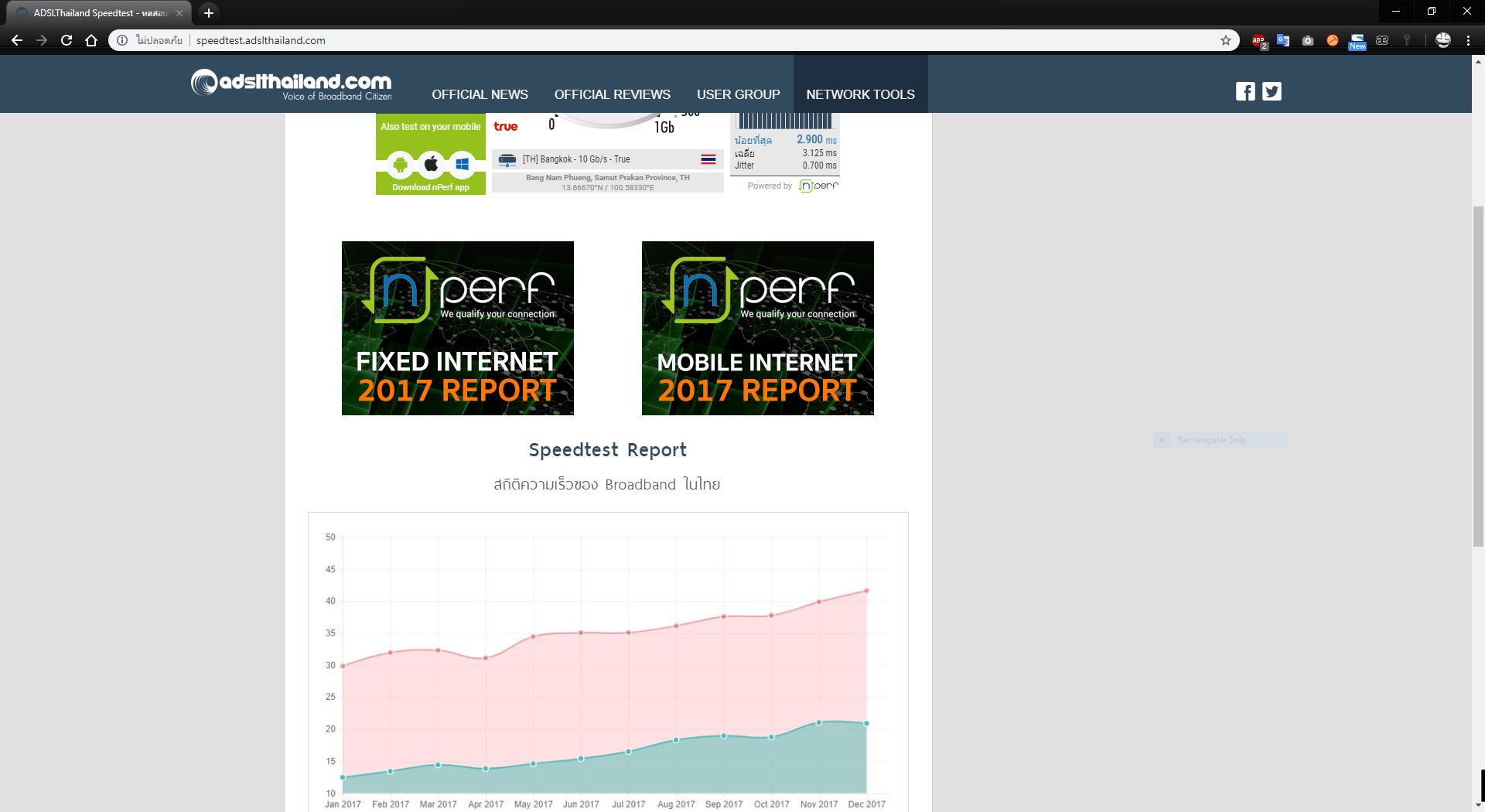Open the NETWORK TOOLS menu
The height and width of the screenshot is (812, 1485).
coord(860,94)
